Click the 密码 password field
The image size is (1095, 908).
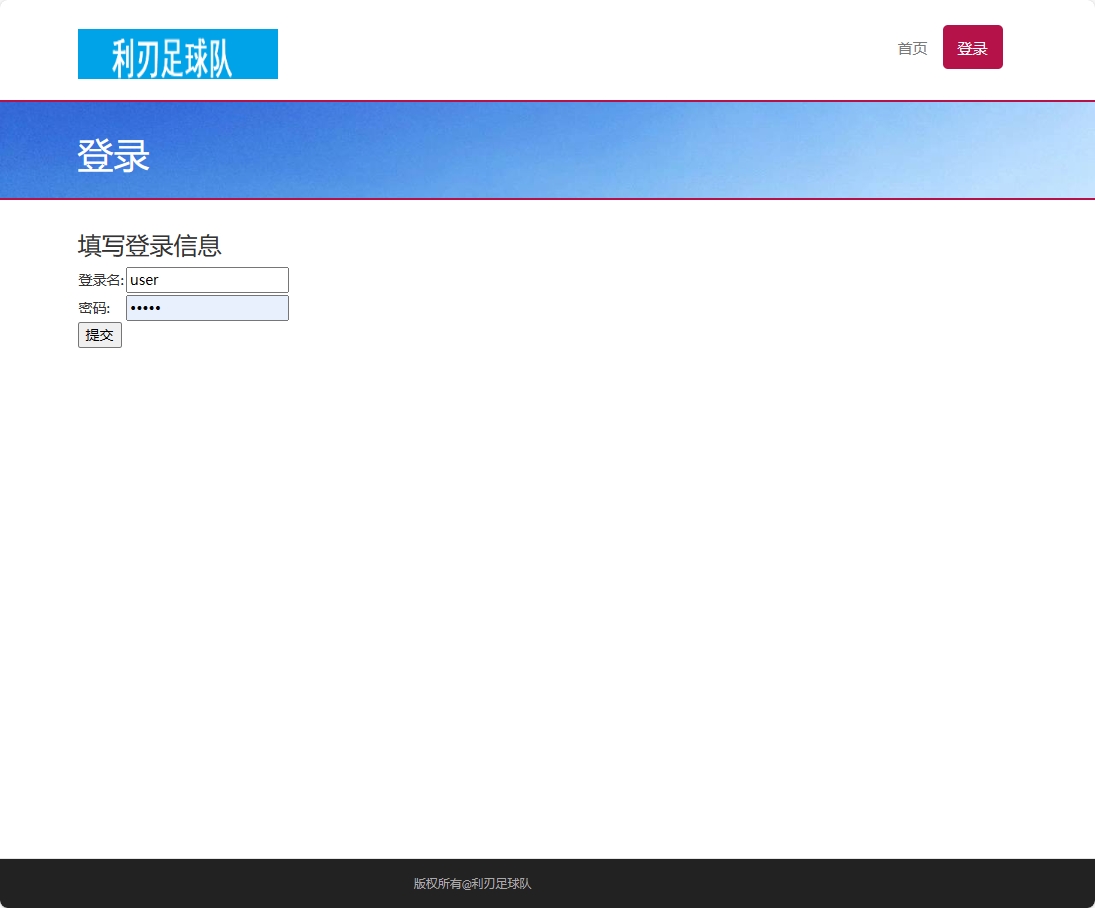pos(207,308)
